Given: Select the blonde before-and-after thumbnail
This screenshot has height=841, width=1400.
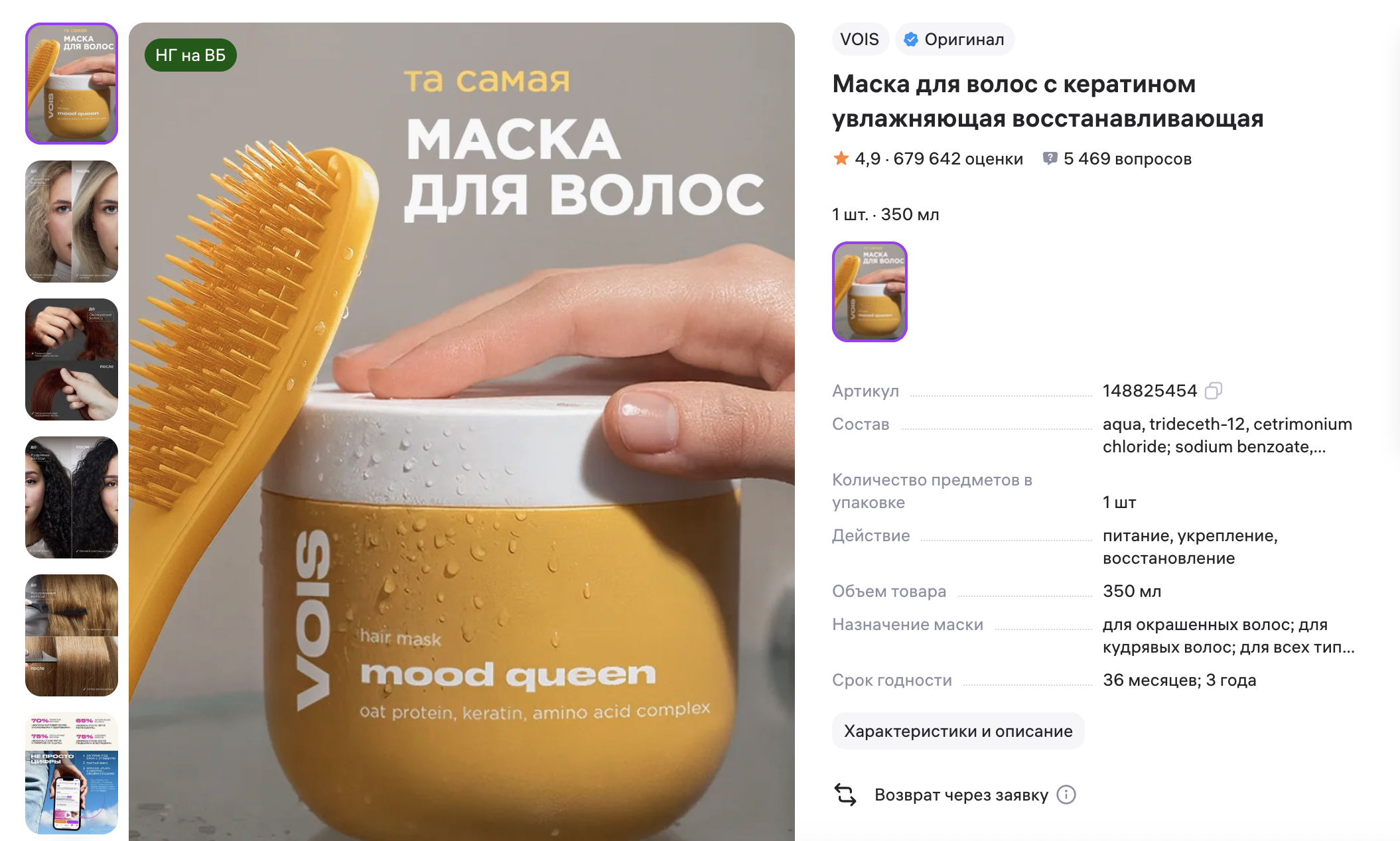Looking at the screenshot, I should tap(72, 222).
